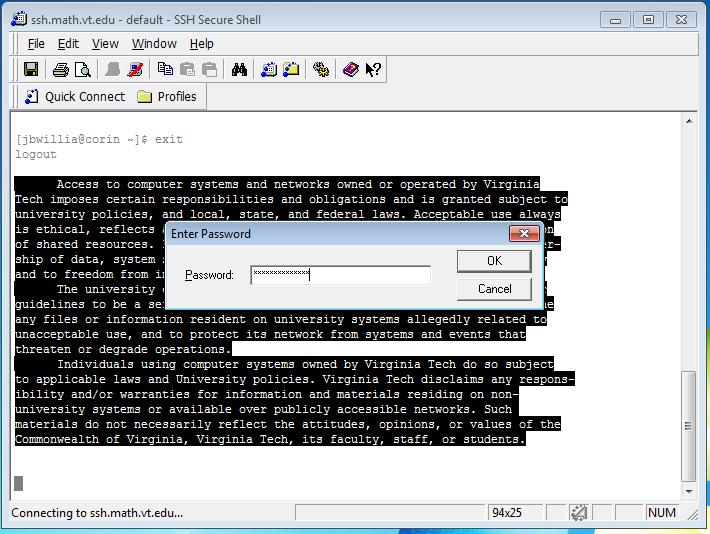The image size is (710, 534).
Task: Open the File menu
Action: (x=36, y=44)
